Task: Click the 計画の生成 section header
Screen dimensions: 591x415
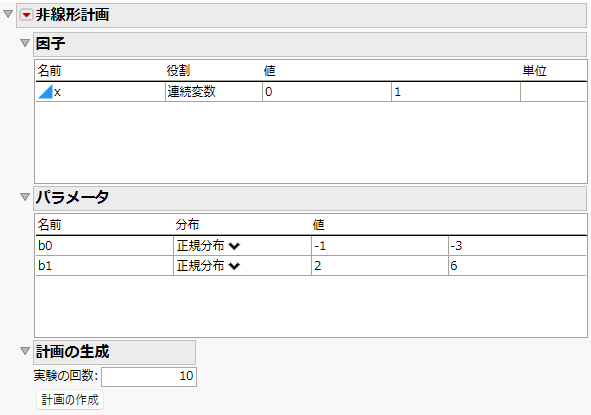Action: pyautogui.click(x=115, y=352)
